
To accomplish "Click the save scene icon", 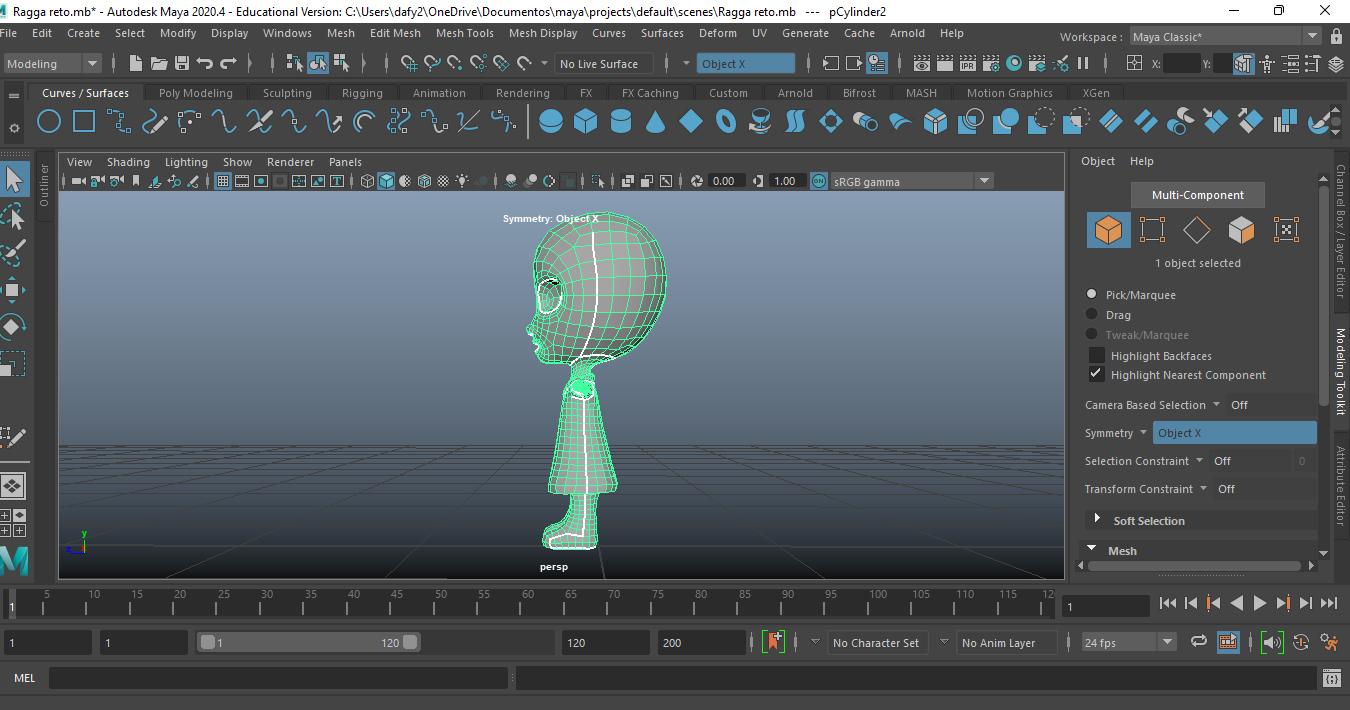I will click(x=182, y=63).
